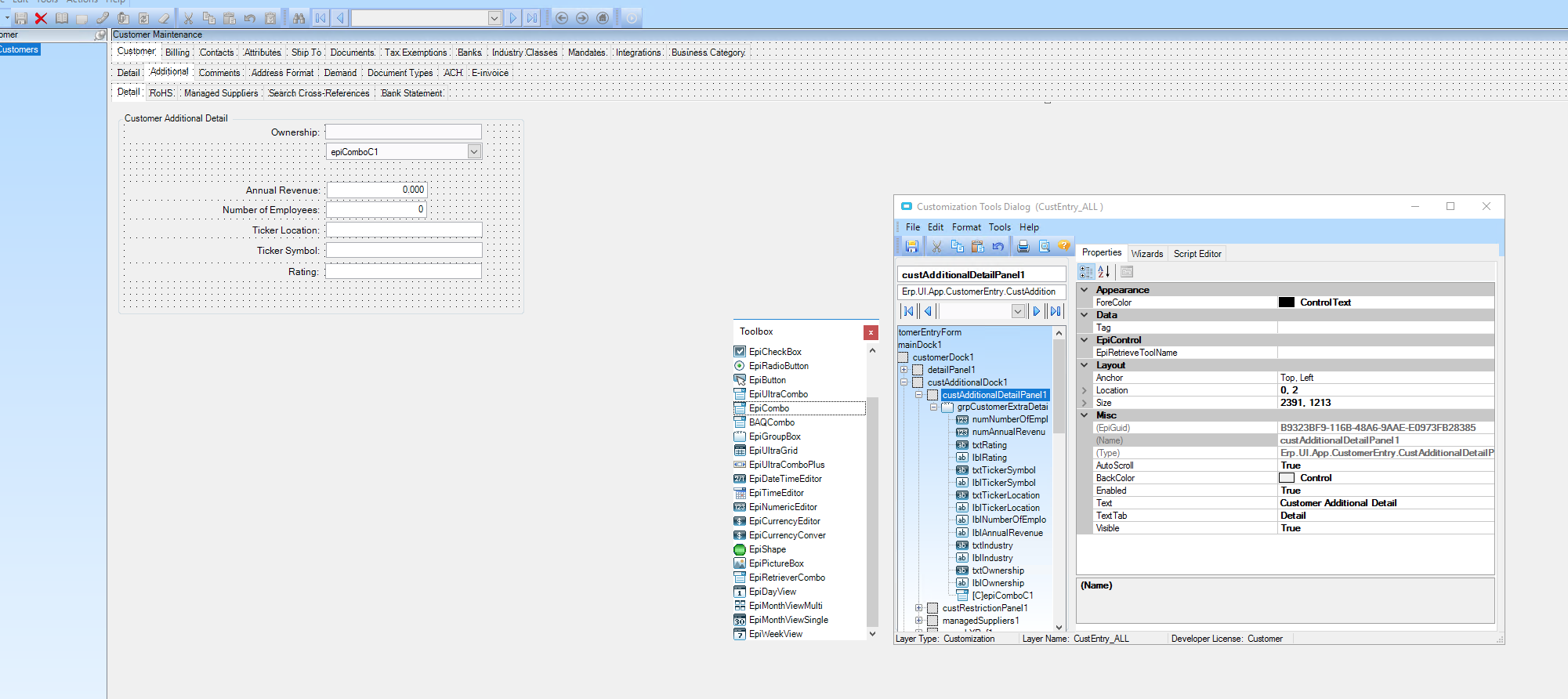Click the Categorized view icon in properties grid

[x=1085, y=272]
